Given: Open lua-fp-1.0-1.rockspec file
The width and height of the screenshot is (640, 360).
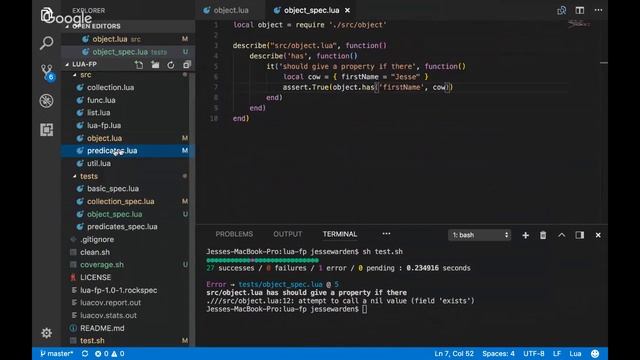Looking at the screenshot, I should [118, 290].
